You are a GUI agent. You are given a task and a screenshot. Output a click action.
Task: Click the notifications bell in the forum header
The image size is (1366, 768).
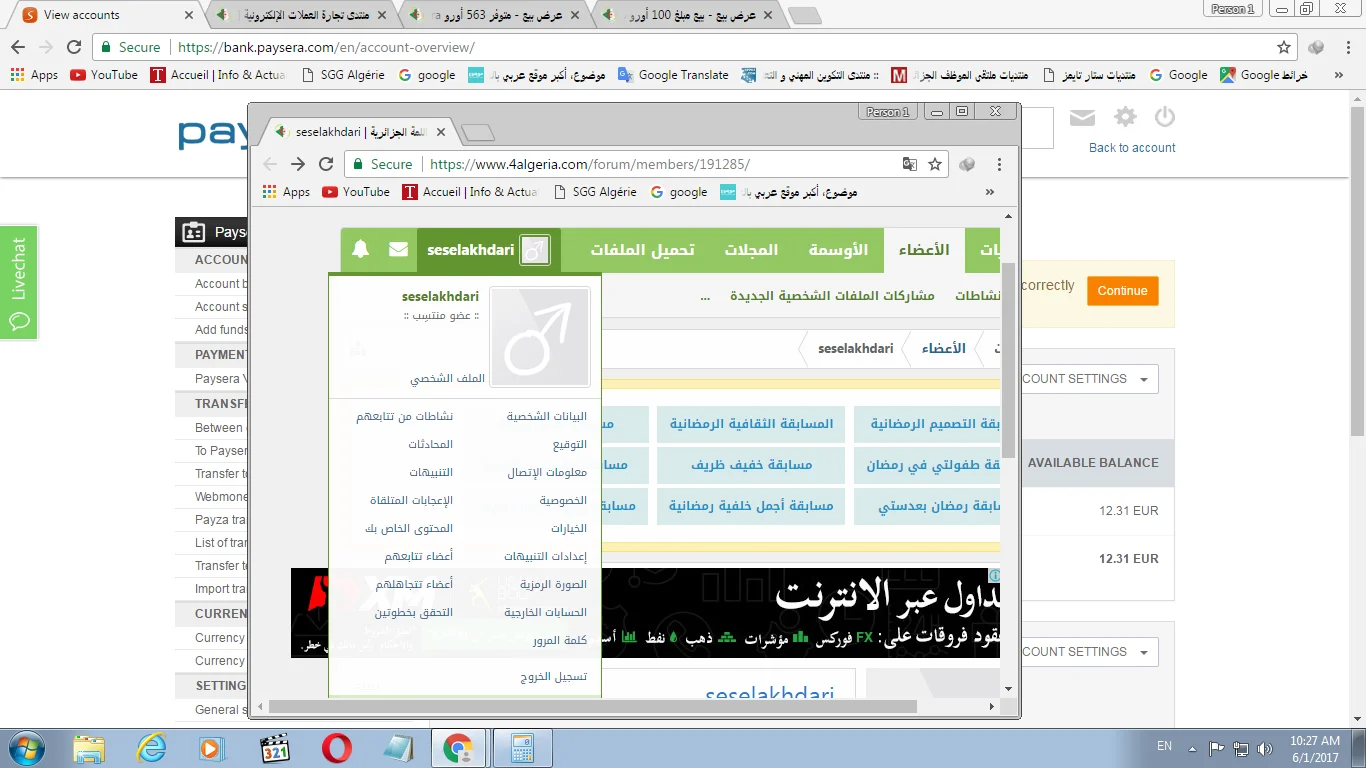click(x=361, y=250)
